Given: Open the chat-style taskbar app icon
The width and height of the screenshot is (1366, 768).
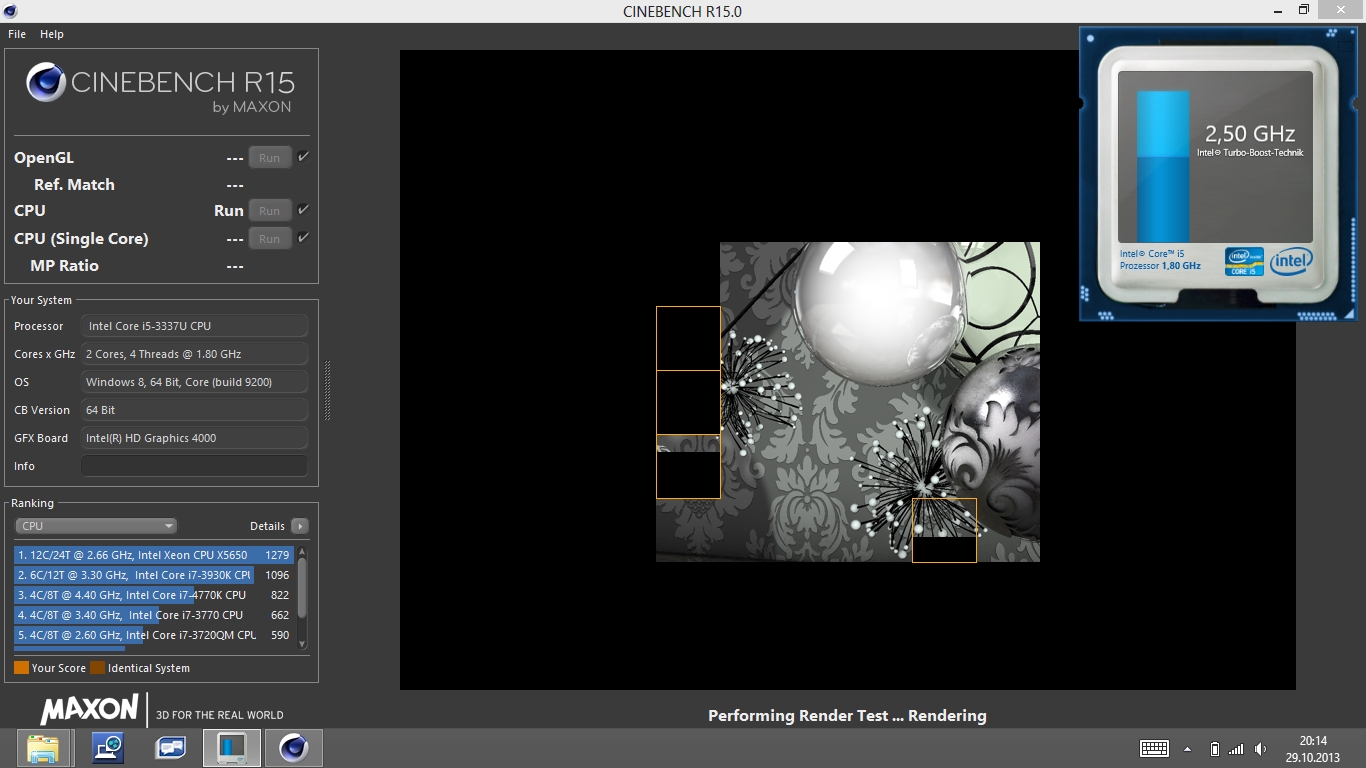Looking at the screenshot, I should click(x=170, y=748).
